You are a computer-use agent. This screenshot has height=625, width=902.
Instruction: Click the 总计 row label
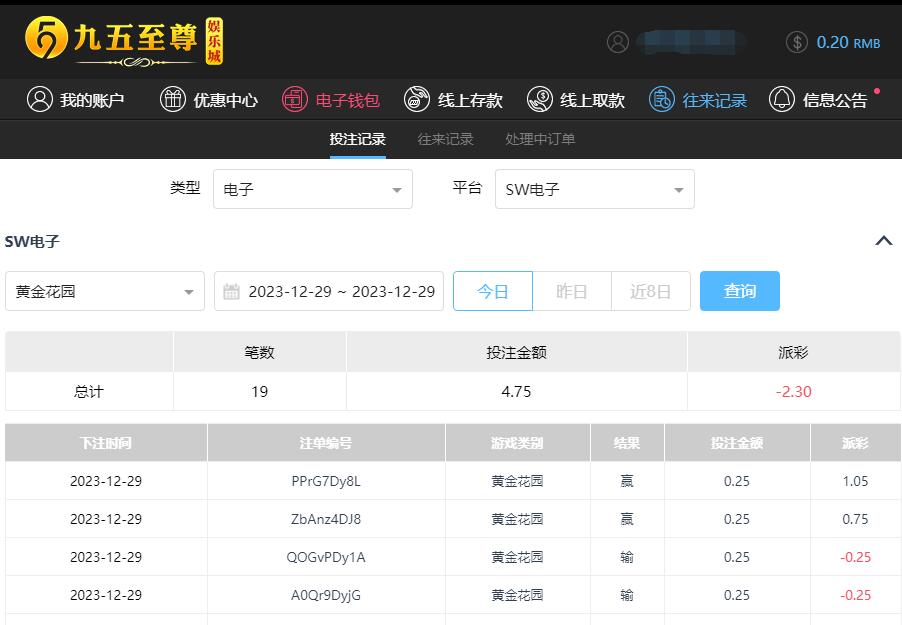click(x=89, y=391)
